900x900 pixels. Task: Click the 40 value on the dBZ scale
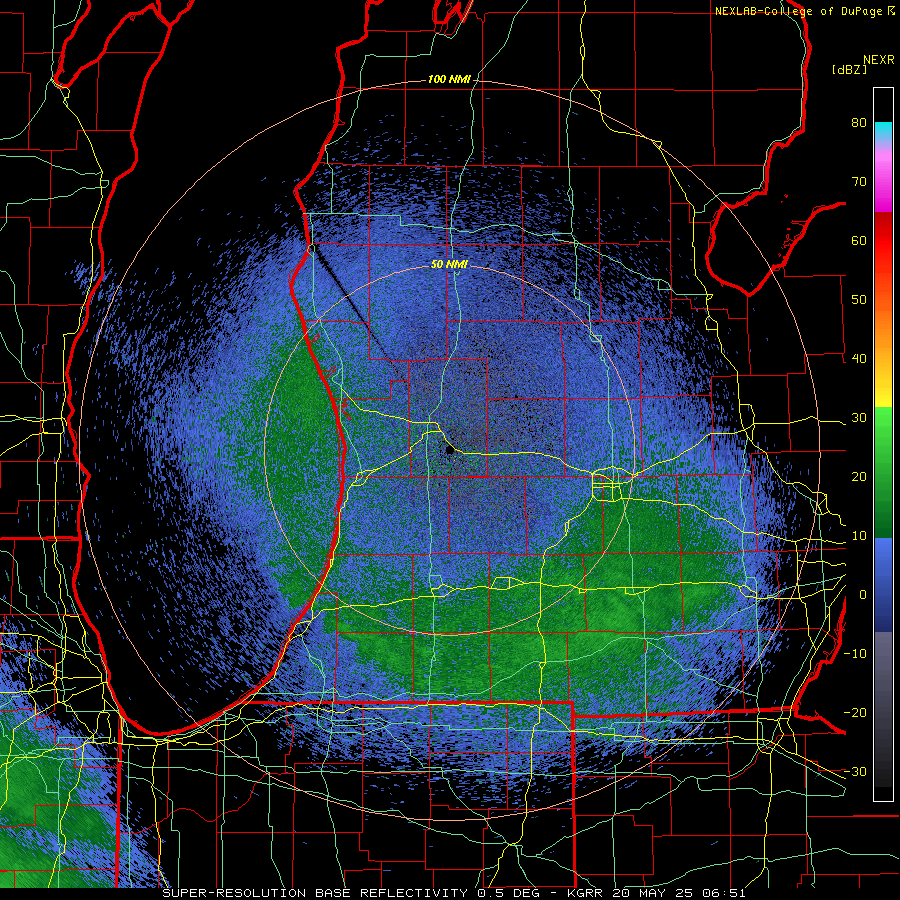[859, 359]
